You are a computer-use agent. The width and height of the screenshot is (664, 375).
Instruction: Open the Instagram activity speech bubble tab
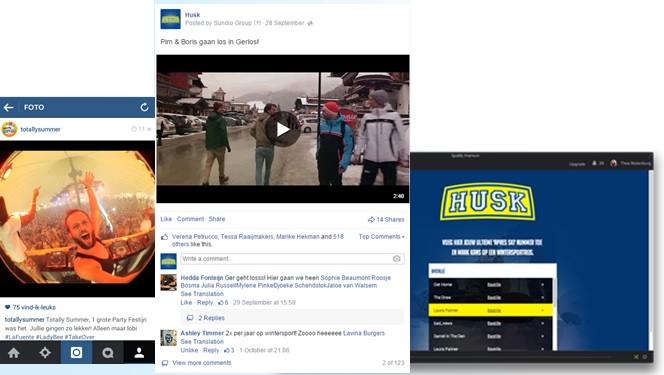pos(108,353)
